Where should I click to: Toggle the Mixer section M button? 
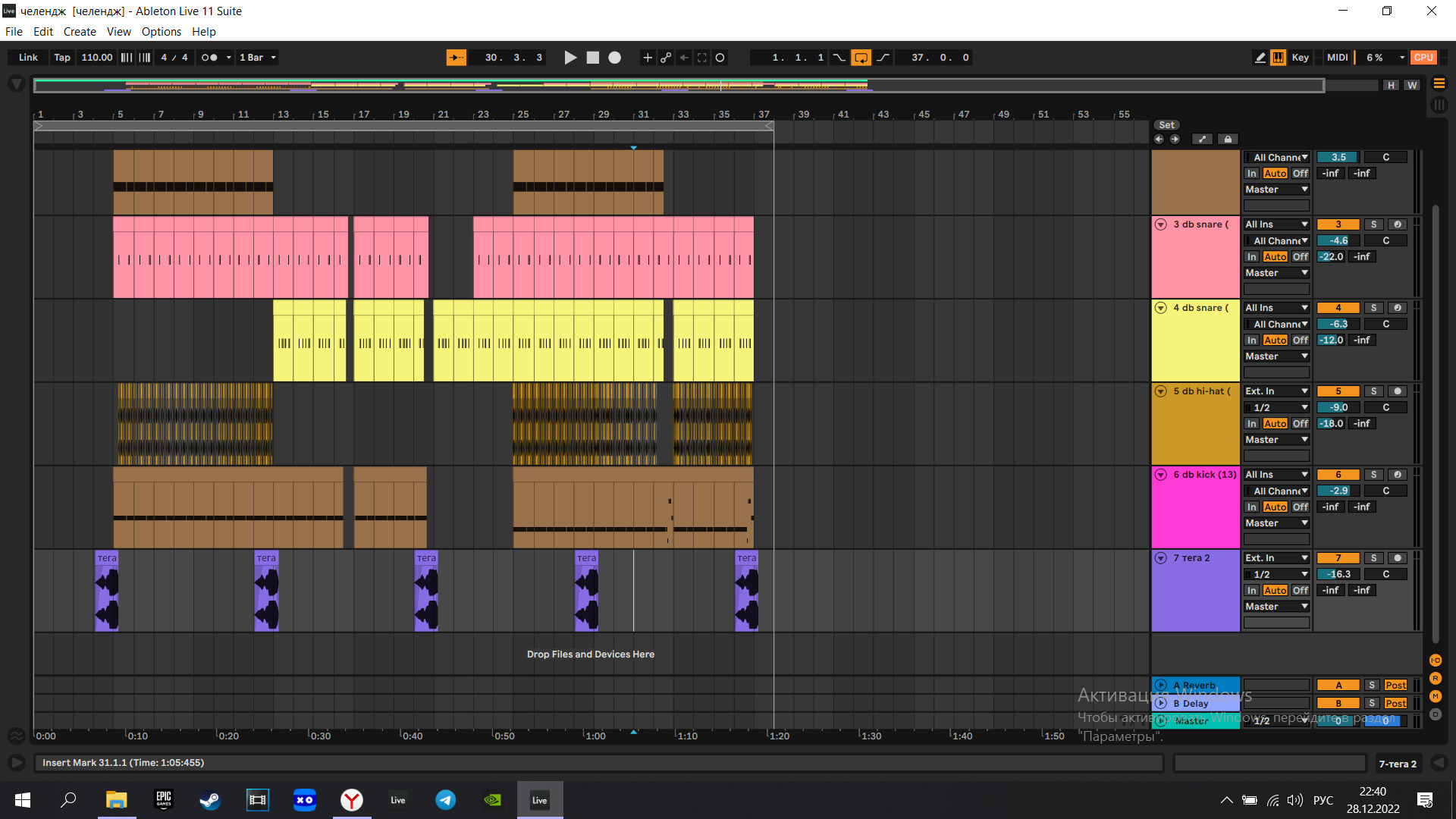1435,696
